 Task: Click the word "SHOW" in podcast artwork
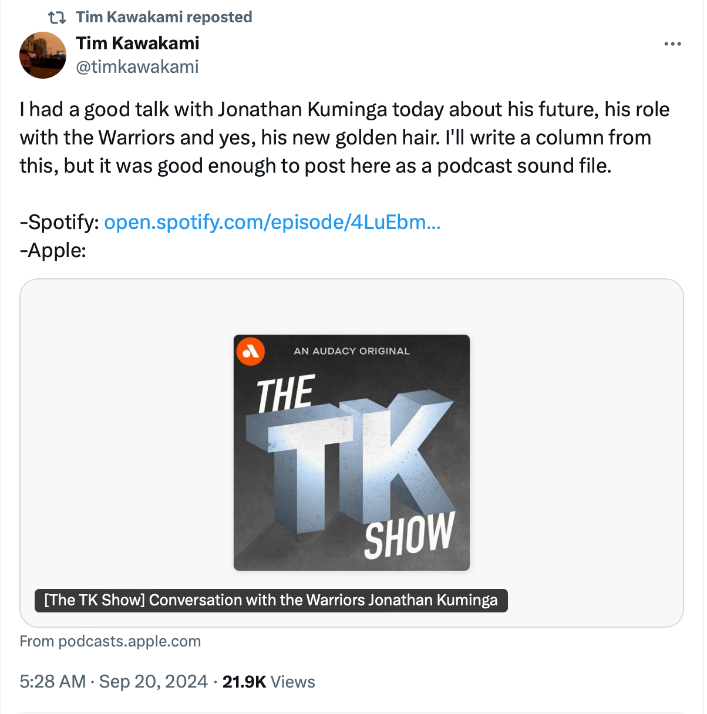pos(408,534)
